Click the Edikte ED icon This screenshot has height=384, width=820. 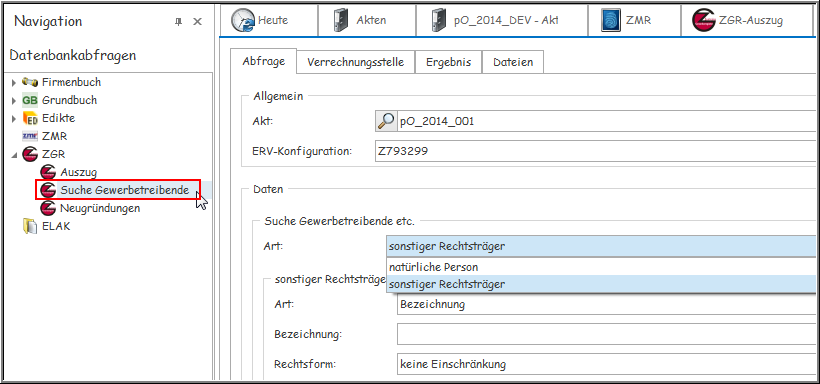[x=30, y=118]
